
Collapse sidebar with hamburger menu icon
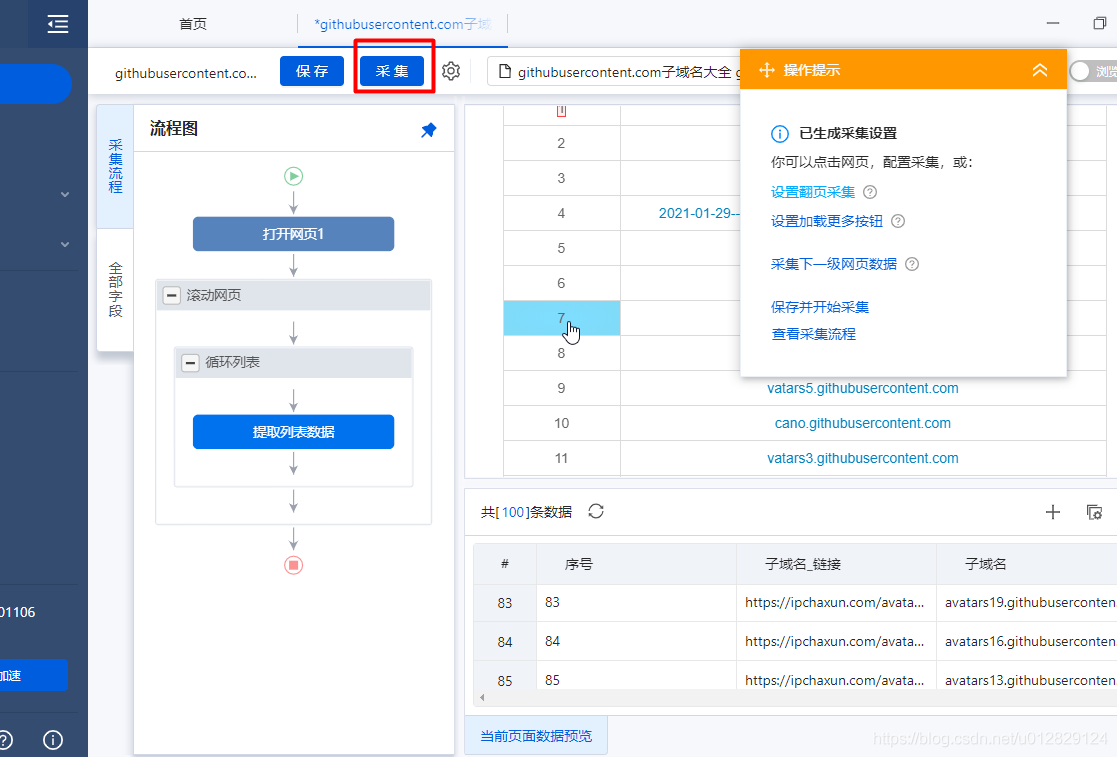coord(58,24)
